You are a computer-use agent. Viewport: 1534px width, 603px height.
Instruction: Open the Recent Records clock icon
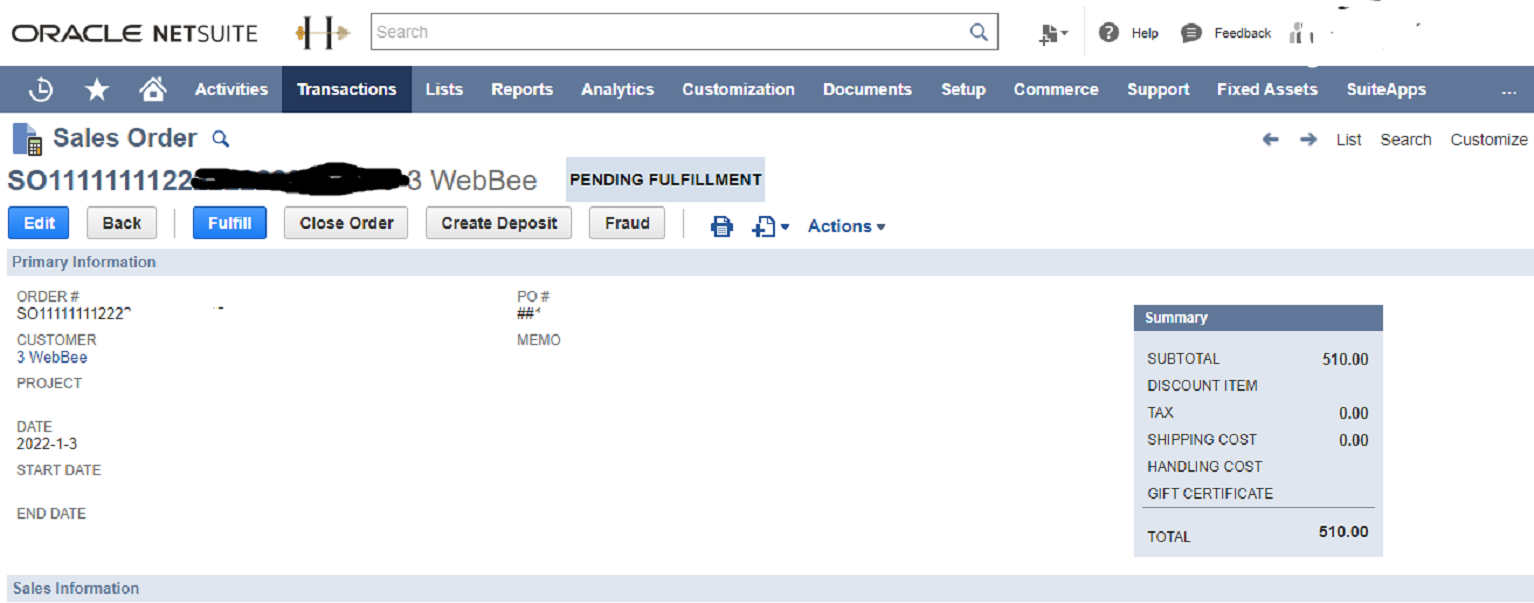[41, 90]
